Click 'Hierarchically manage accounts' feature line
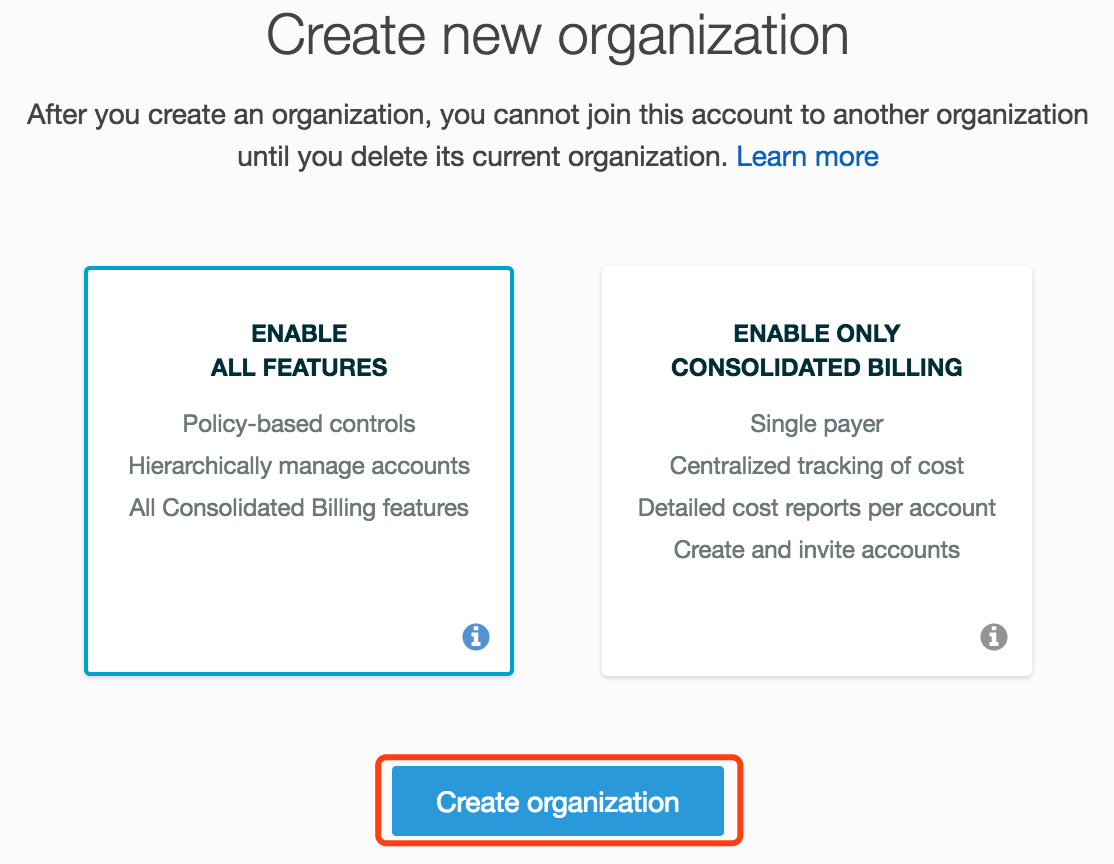This screenshot has width=1114, height=864. pos(299,466)
